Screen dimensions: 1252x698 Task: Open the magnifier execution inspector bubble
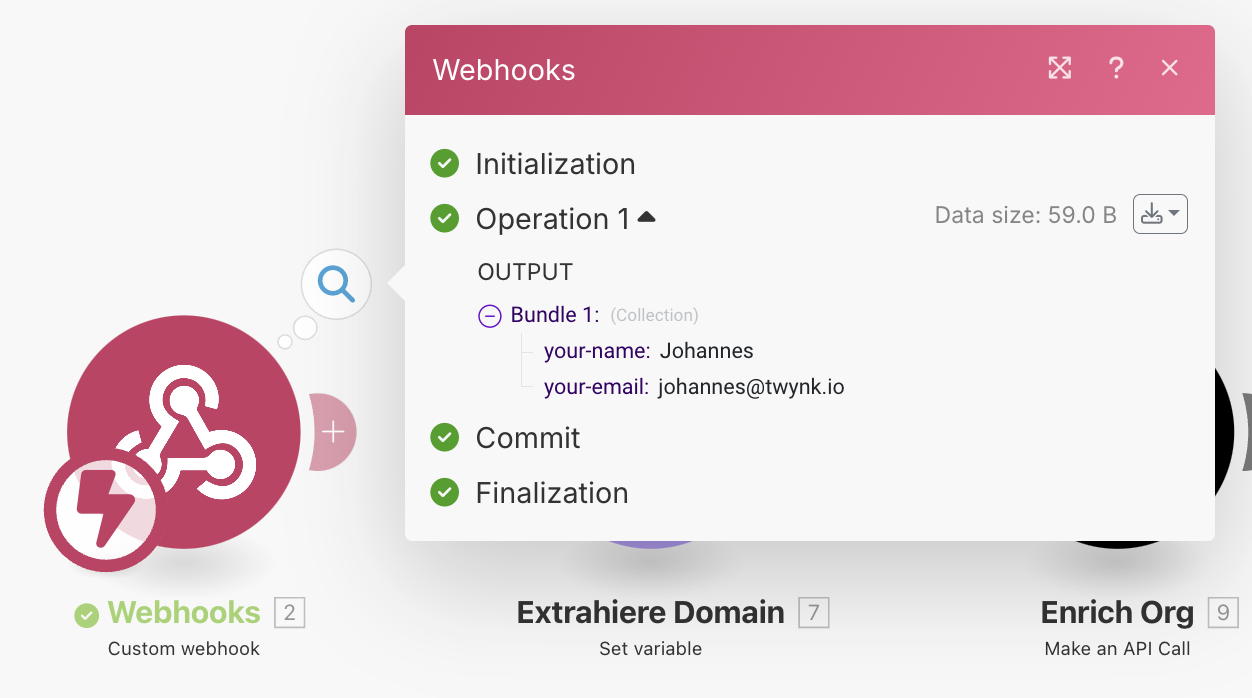(336, 285)
